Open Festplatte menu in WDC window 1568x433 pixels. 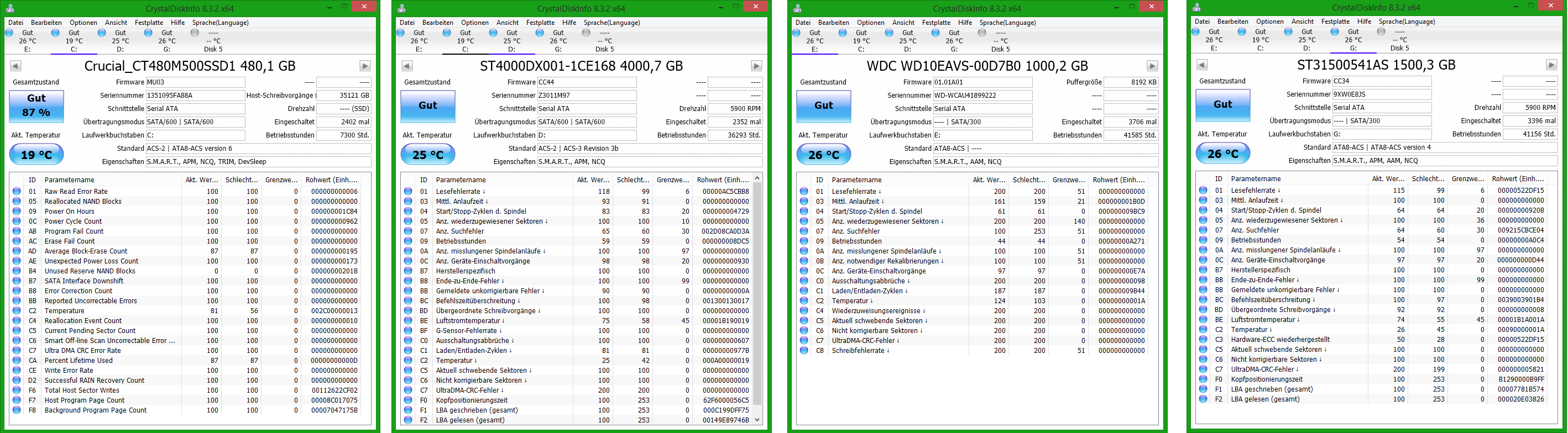point(936,23)
